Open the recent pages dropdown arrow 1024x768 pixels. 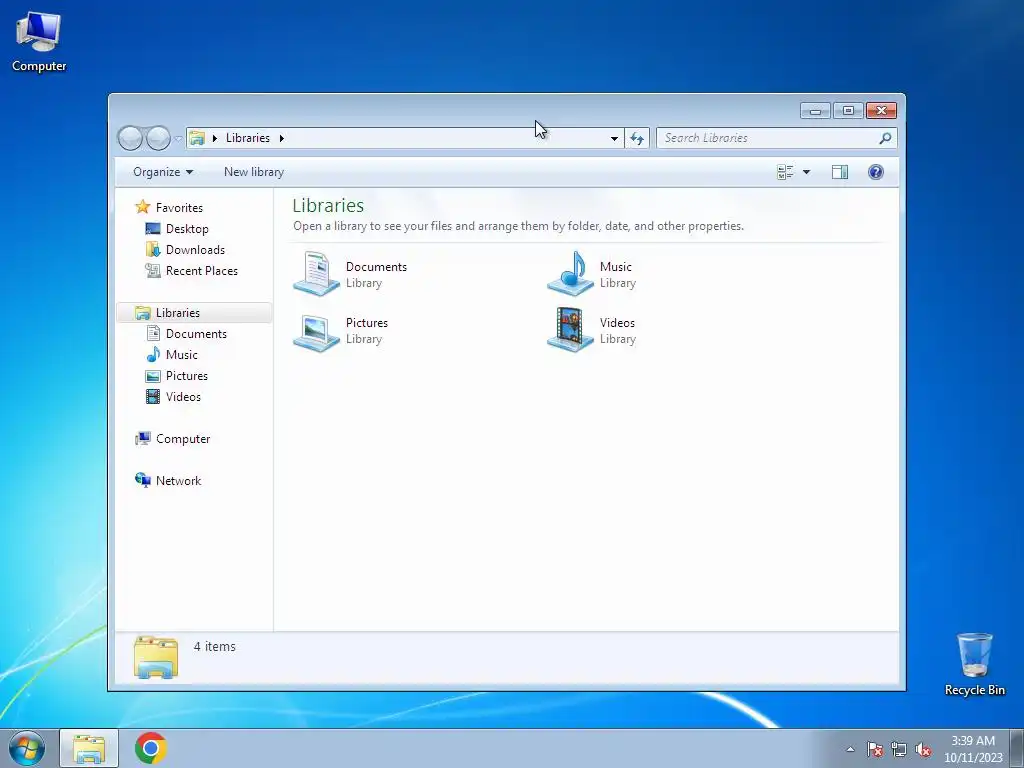click(178, 138)
